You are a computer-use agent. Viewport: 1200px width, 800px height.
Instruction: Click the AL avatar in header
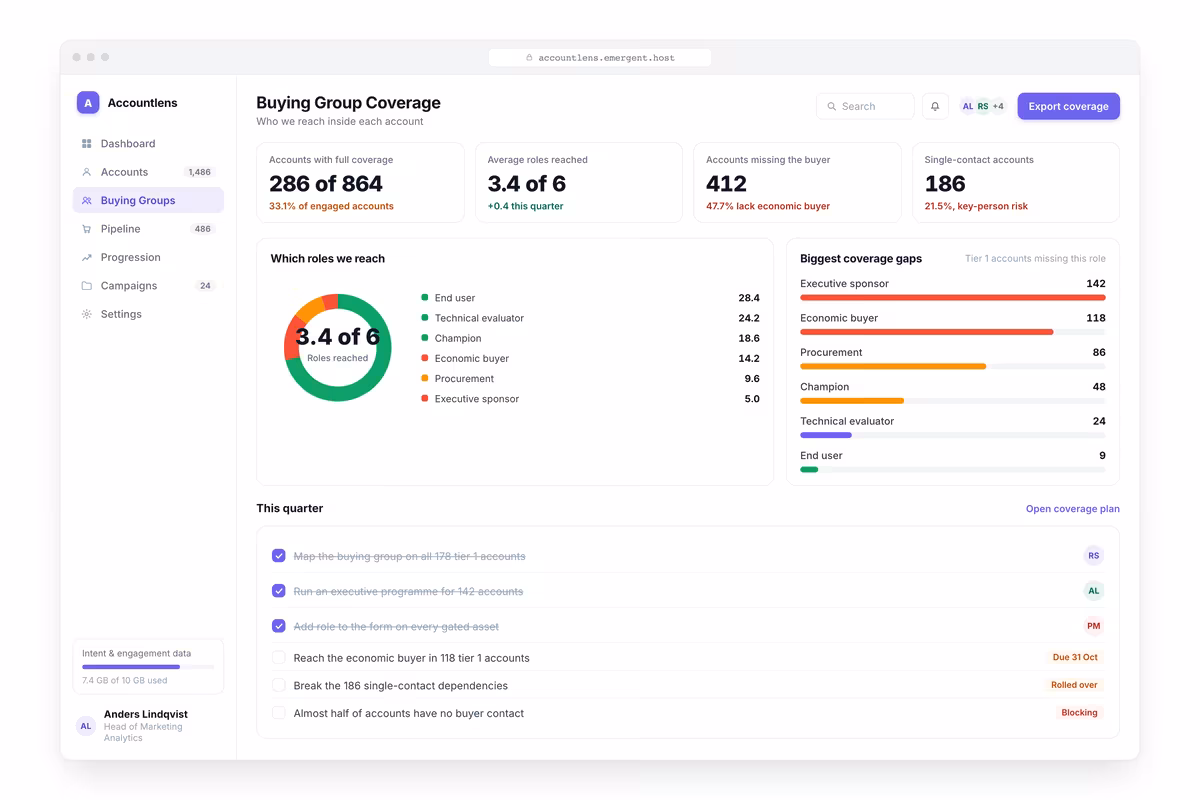967,106
